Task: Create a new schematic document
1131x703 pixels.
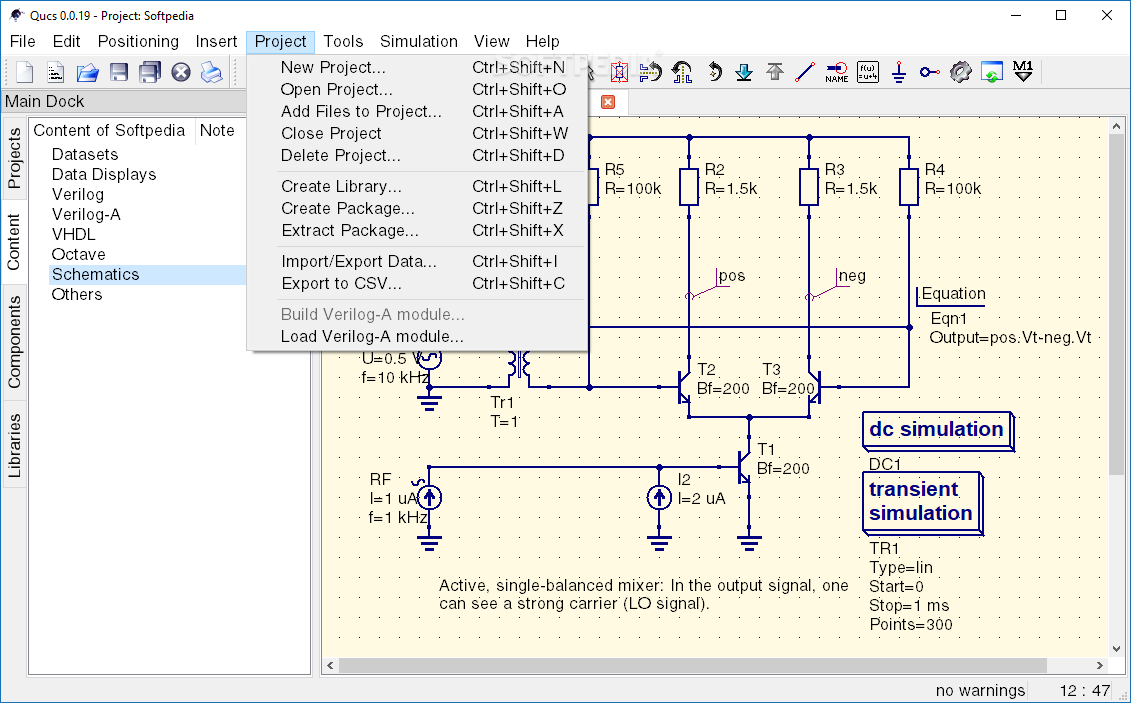Action: click(25, 72)
